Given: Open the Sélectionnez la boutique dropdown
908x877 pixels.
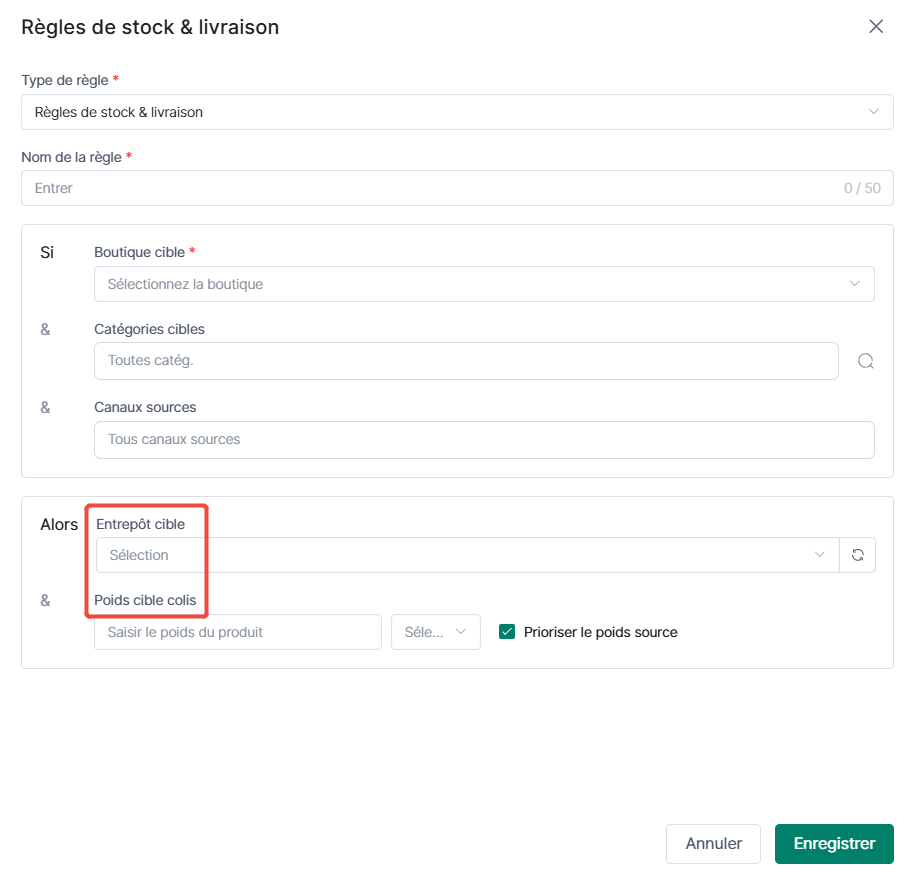Looking at the screenshot, I should coord(484,284).
